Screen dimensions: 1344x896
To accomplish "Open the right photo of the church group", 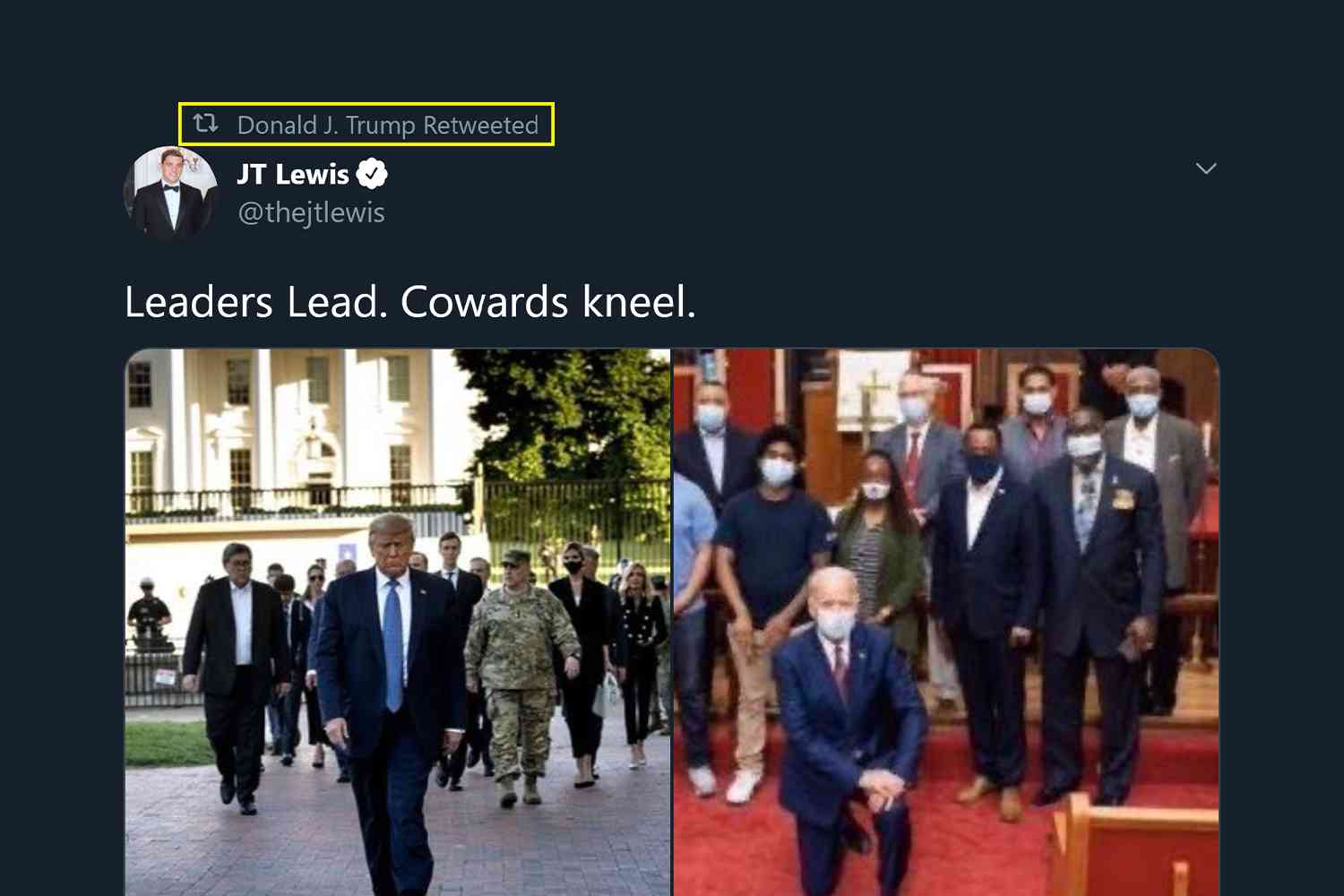I will pos(946,622).
